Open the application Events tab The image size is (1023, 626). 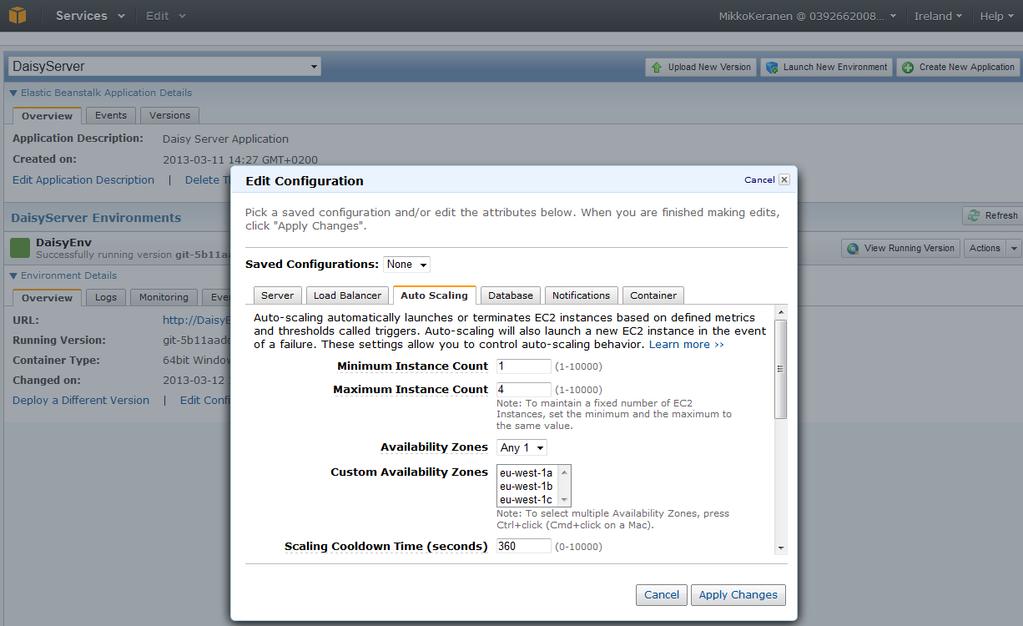click(x=111, y=116)
